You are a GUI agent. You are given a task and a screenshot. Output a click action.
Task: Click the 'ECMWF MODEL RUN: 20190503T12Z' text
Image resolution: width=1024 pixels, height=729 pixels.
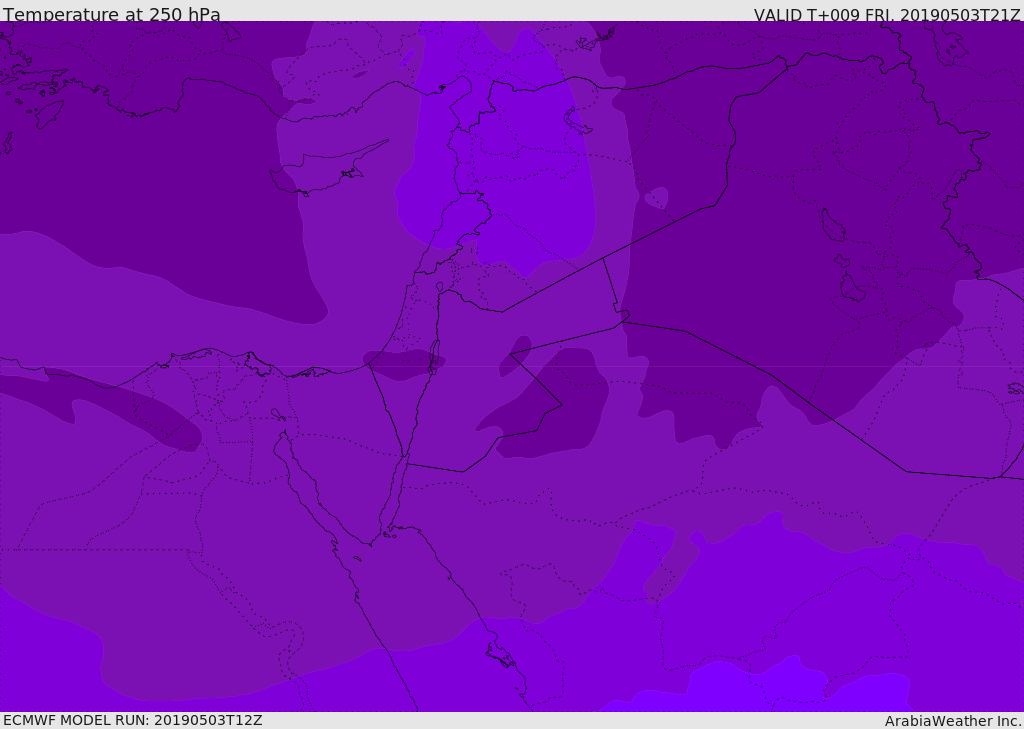[x=133, y=720]
